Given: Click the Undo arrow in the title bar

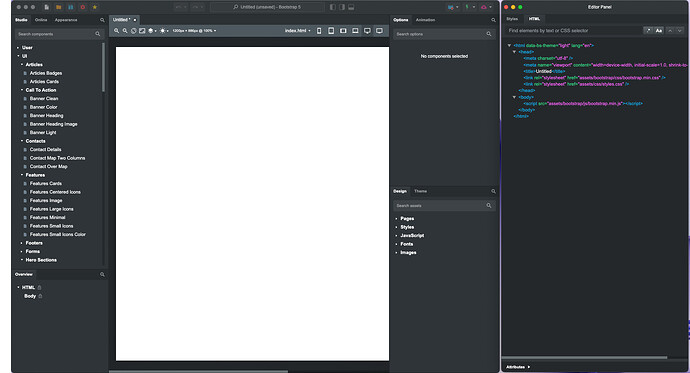Looking at the screenshot, I should tap(179, 7).
